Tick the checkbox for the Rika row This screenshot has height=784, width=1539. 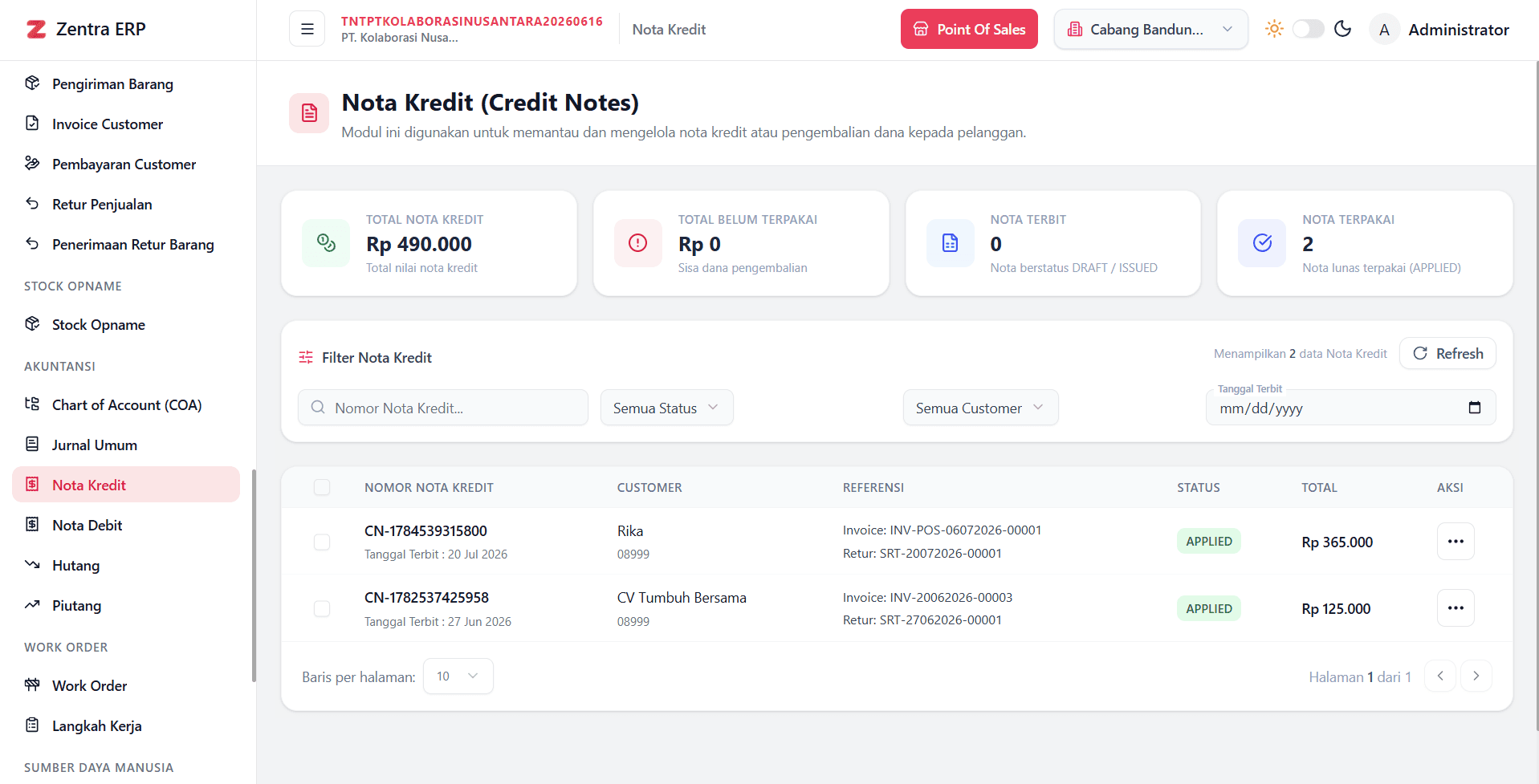pyautogui.click(x=322, y=542)
